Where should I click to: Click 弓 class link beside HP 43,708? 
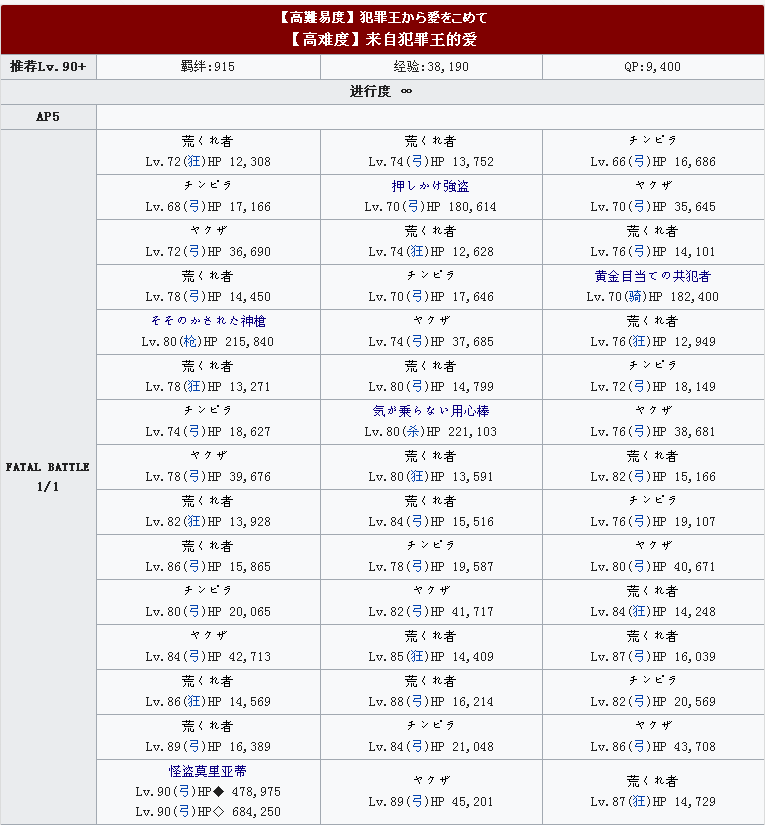(639, 747)
